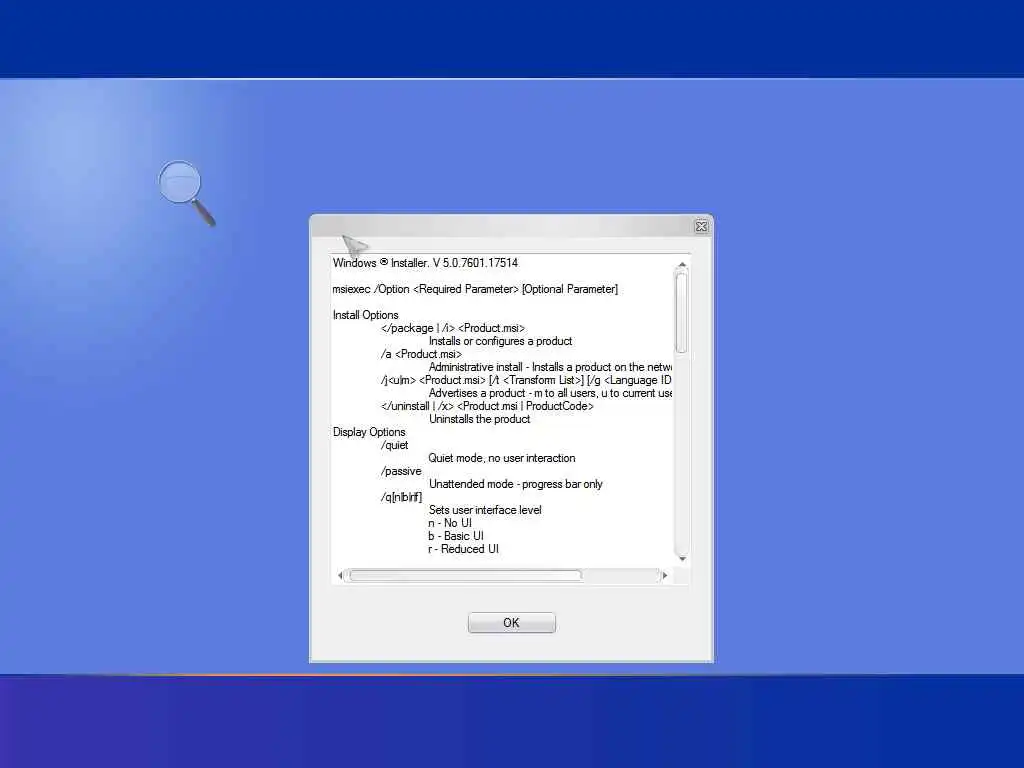Click the '/j<u|m> <Product.msi>' line

coord(526,380)
